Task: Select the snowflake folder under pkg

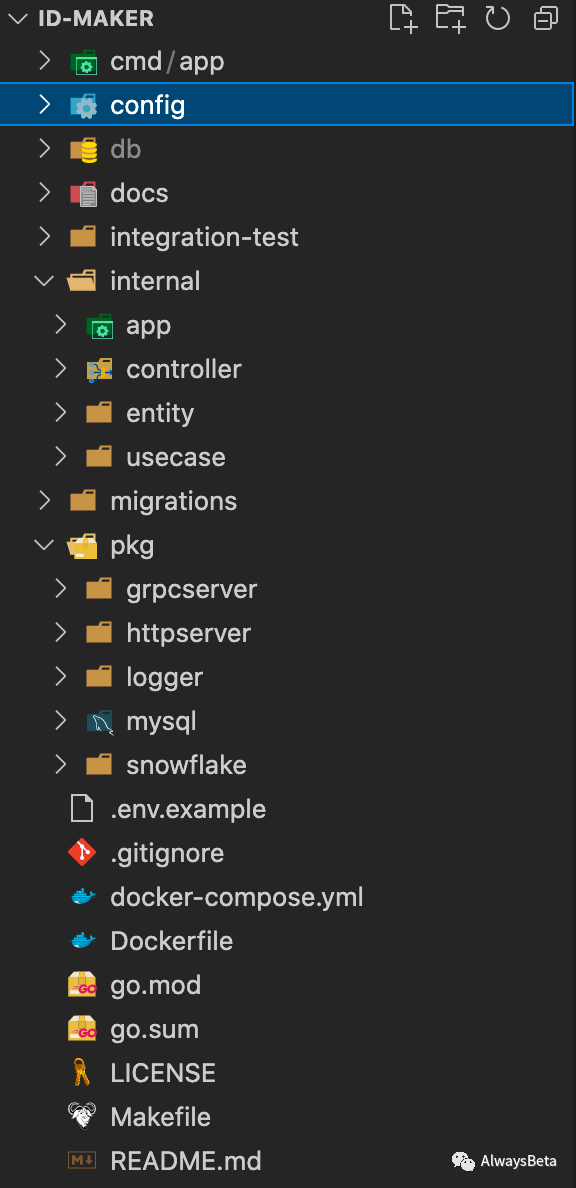Action: [186, 765]
